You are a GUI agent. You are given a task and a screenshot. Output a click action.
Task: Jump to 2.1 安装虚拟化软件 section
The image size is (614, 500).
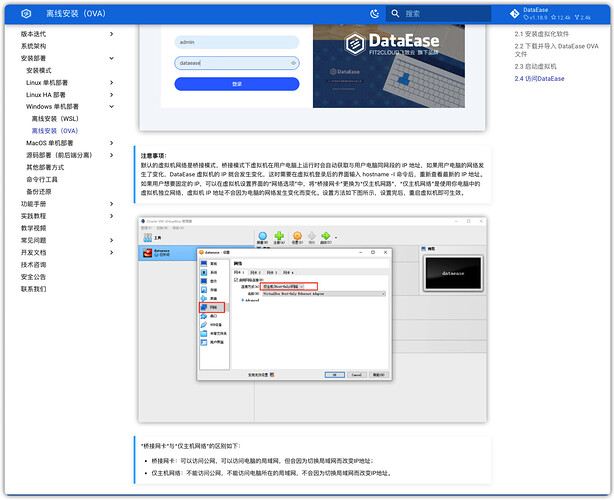(542, 34)
